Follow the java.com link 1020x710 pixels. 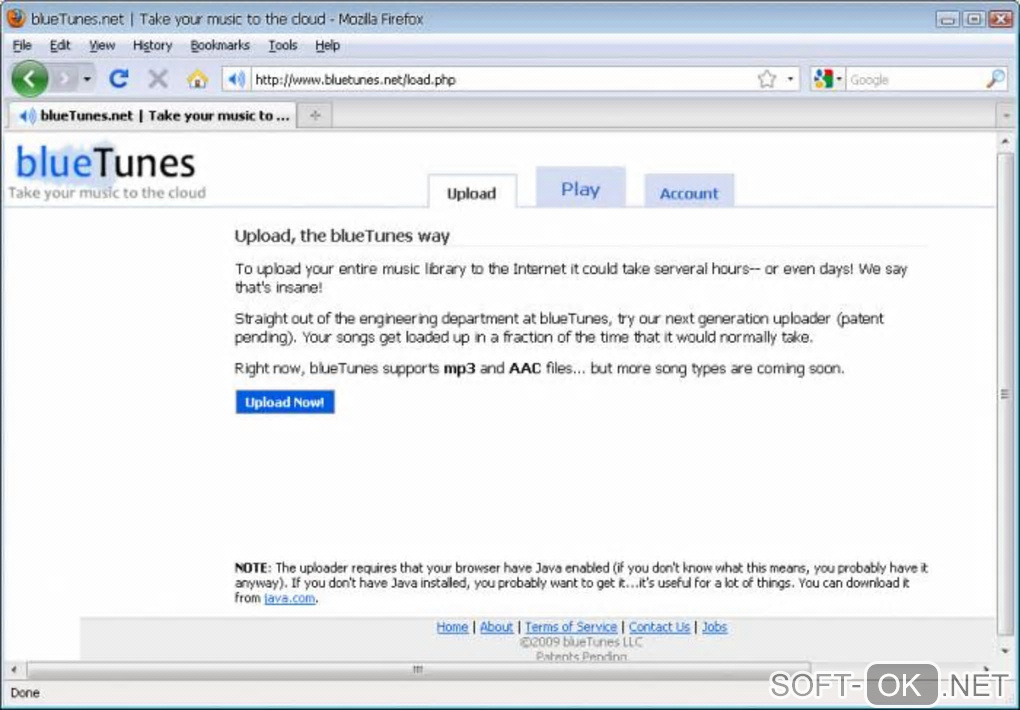pos(289,598)
